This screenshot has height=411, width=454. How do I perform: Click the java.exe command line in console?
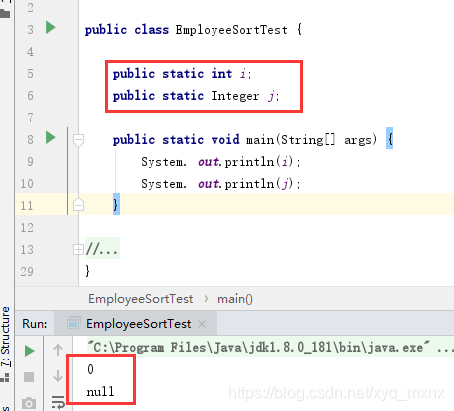click(x=271, y=347)
